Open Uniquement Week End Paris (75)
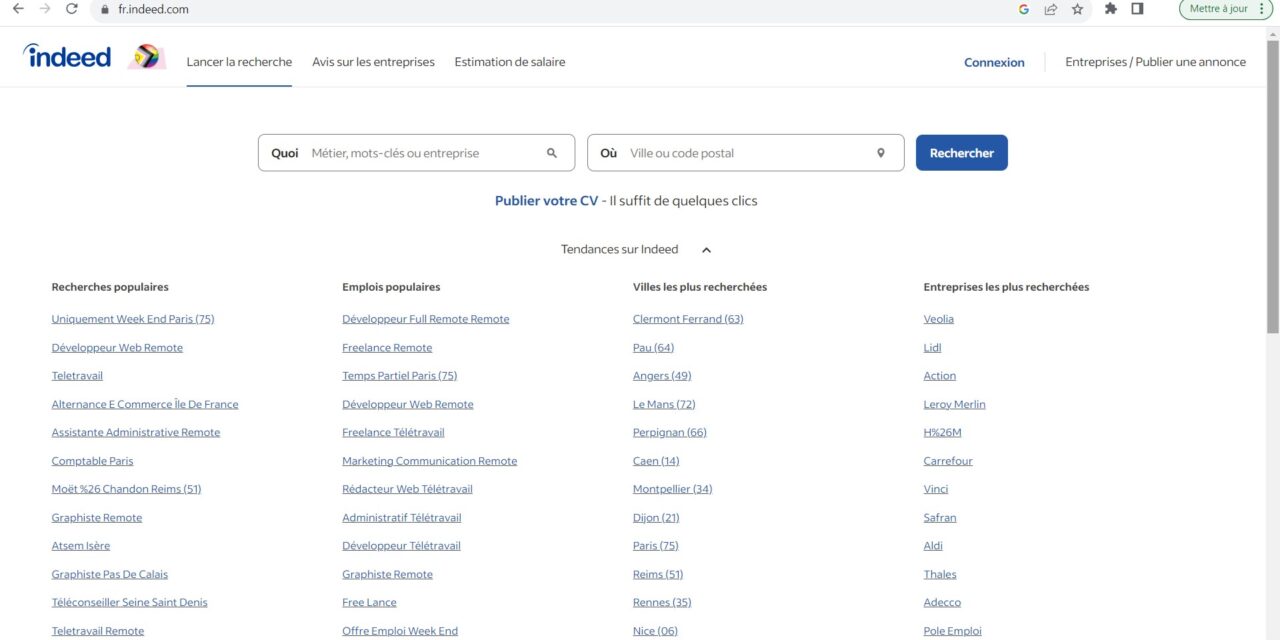Viewport: 1280px width, 640px height. [133, 319]
